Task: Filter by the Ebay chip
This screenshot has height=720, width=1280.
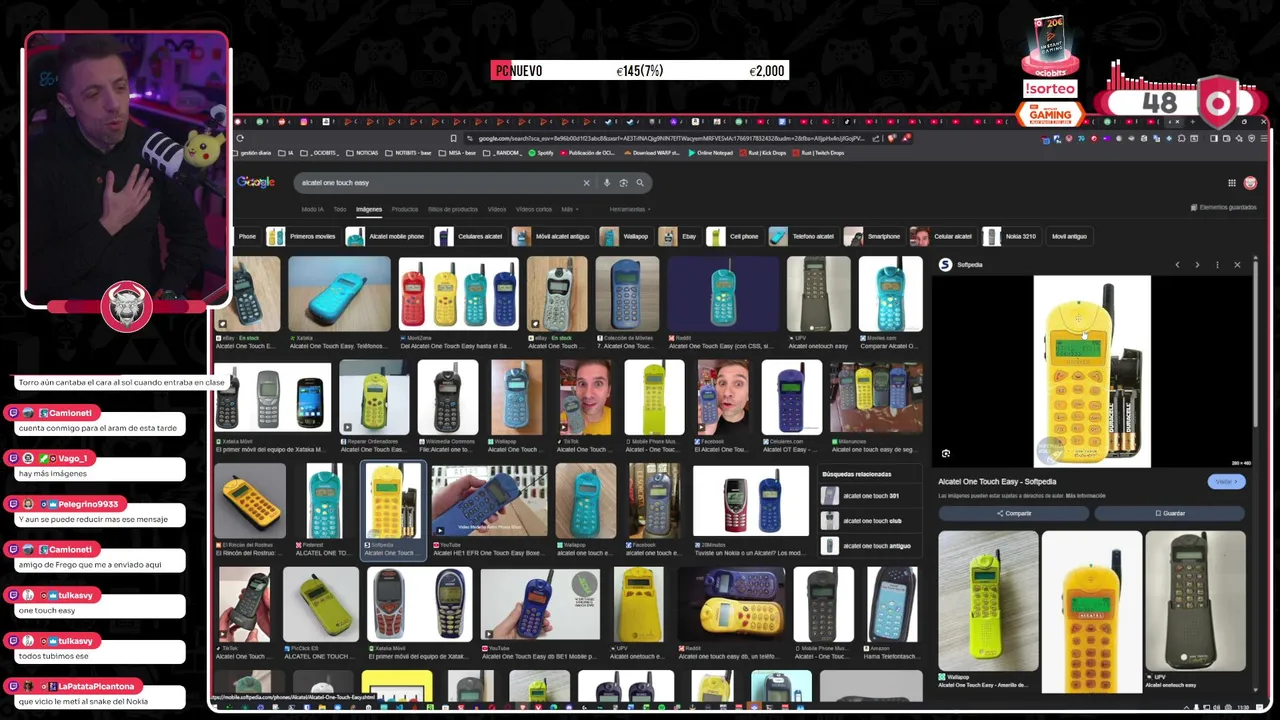Action: pos(679,236)
